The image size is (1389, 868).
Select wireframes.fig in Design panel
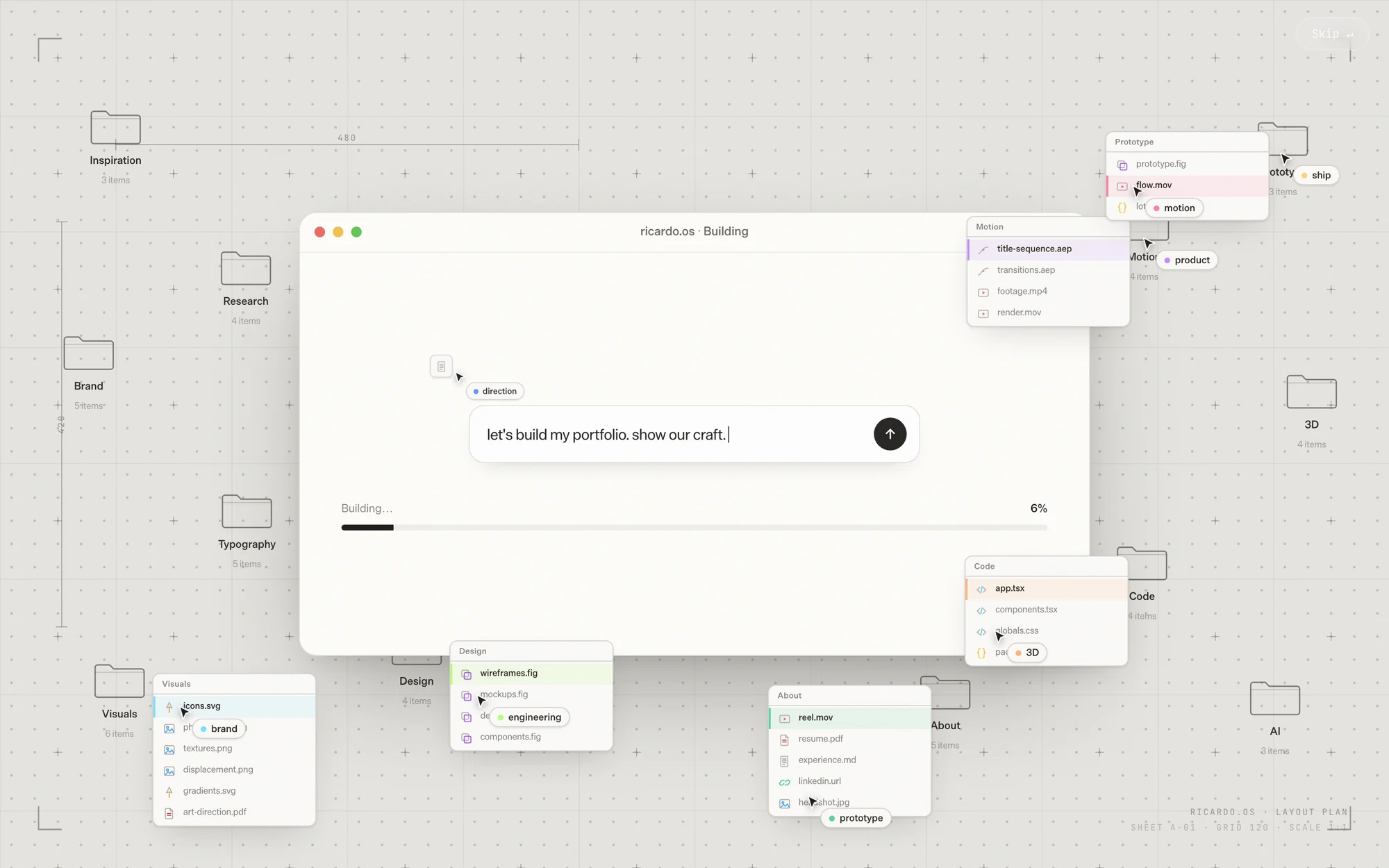pyautogui.click(x=531, y=673)
